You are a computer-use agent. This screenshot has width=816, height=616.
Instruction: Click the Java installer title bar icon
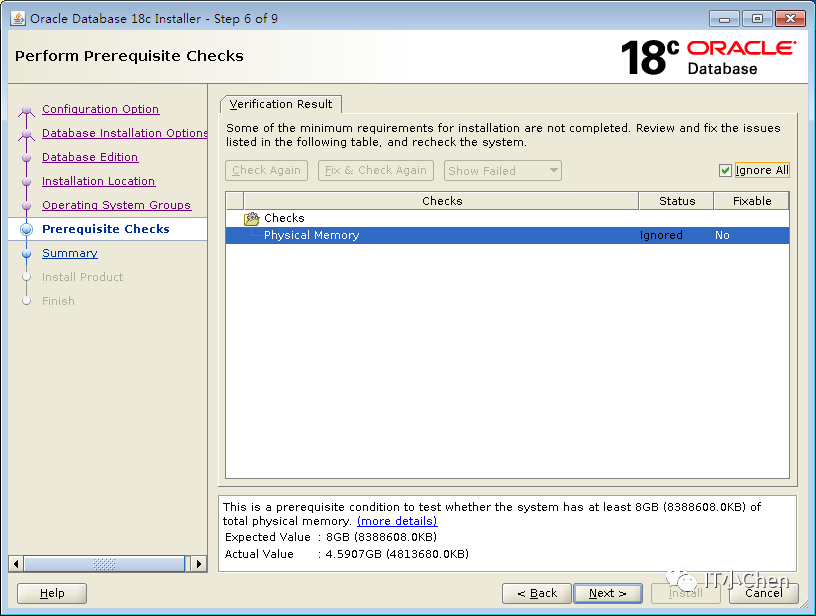pos(17,18)
